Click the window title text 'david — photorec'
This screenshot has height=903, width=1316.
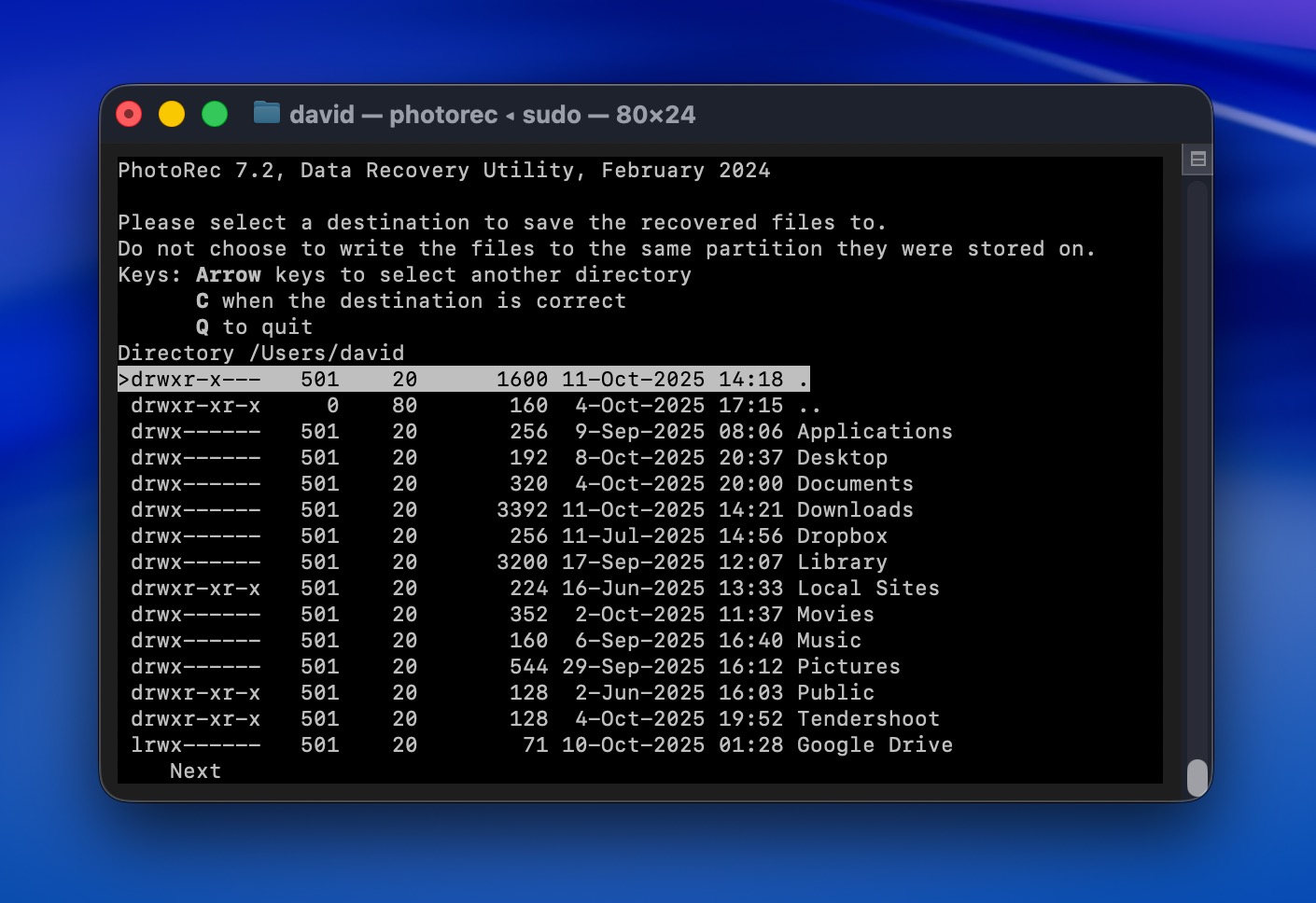point(393,115)
